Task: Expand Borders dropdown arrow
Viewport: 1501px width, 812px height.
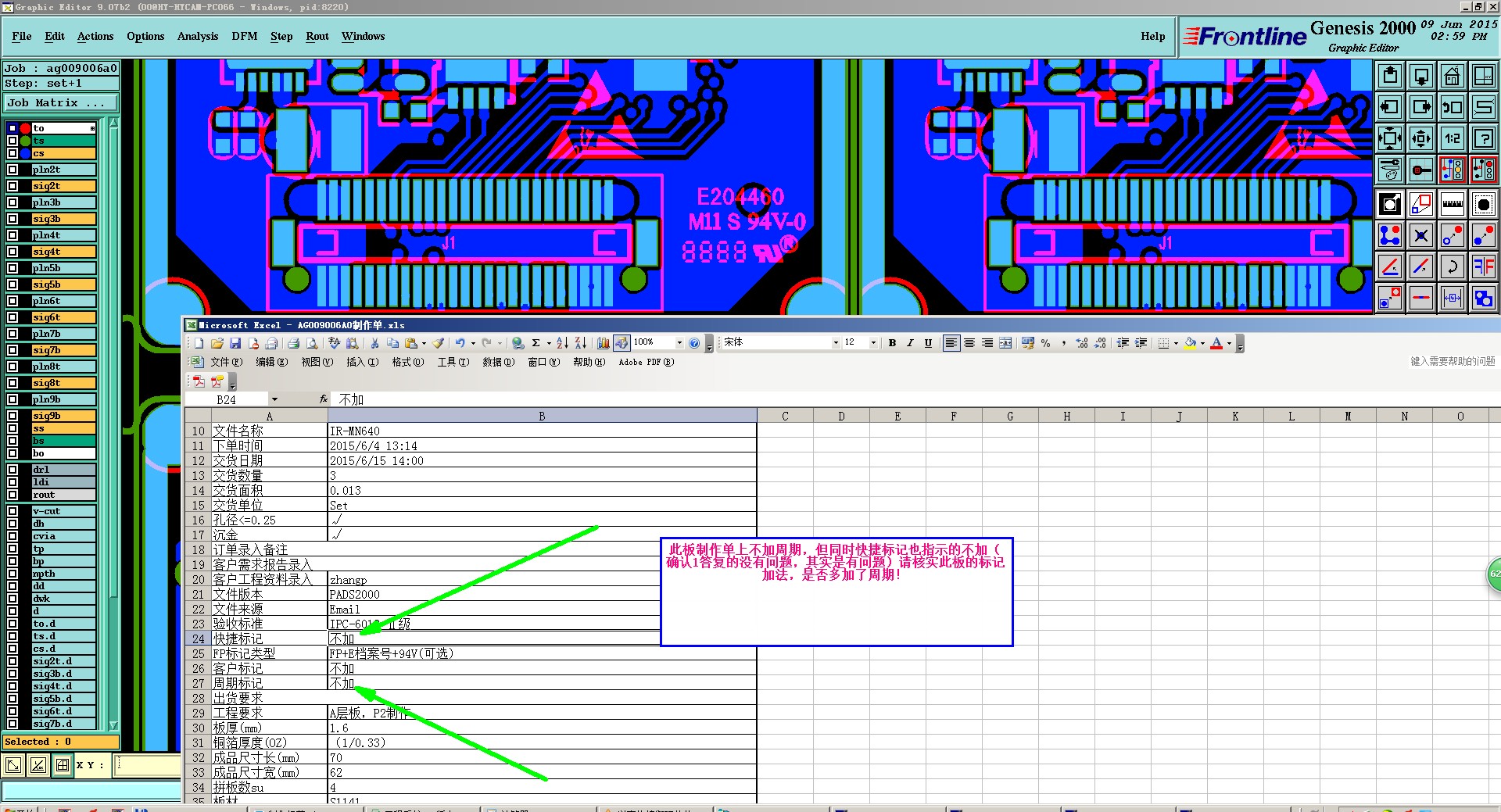Action: coord(1176,343)
